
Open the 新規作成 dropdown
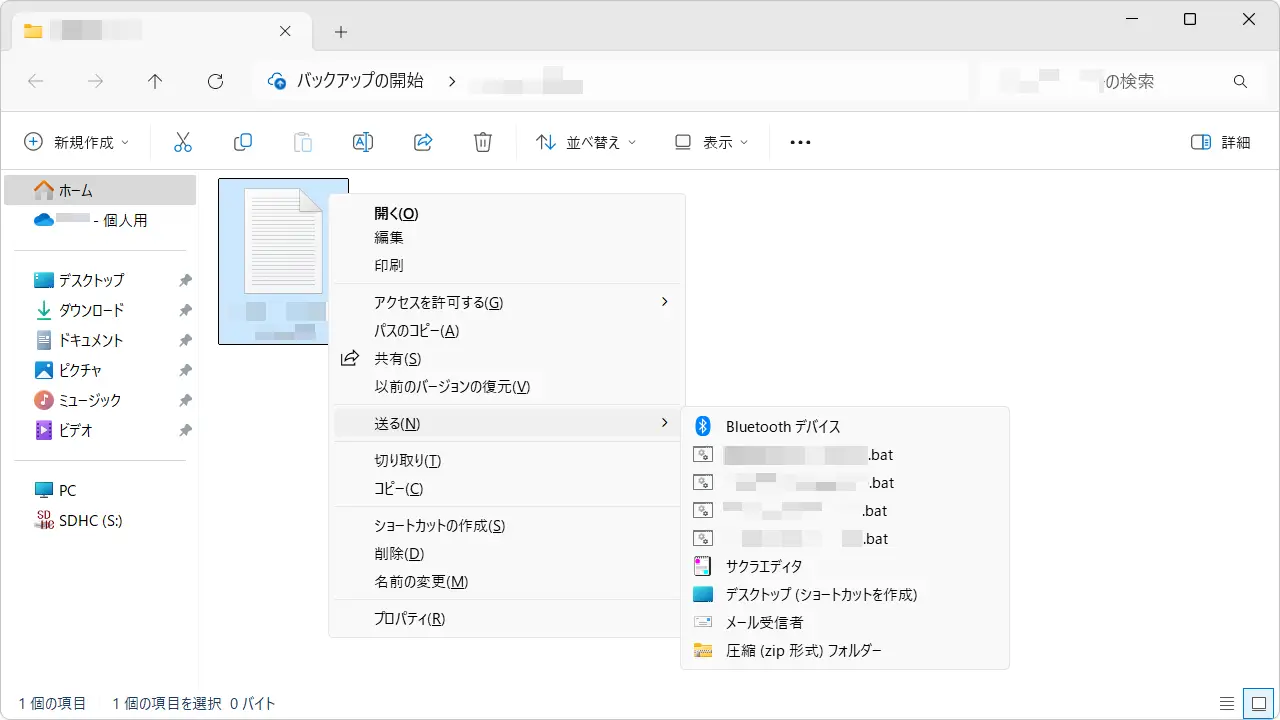click(77, 142)
